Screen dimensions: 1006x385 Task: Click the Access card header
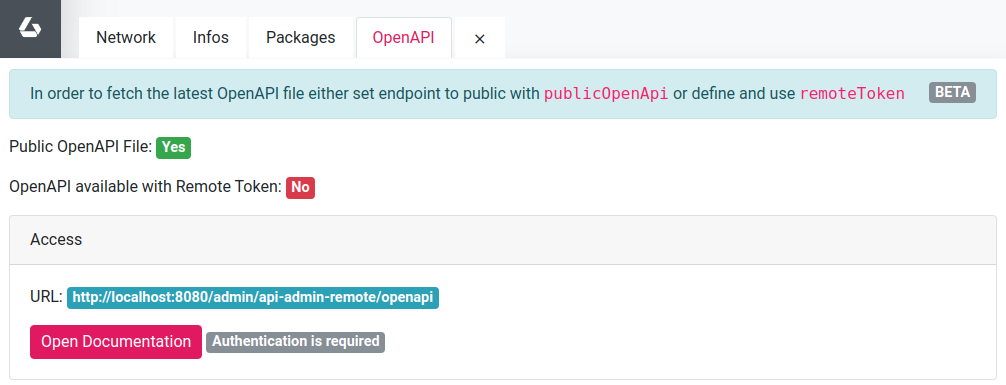[503, 240]
